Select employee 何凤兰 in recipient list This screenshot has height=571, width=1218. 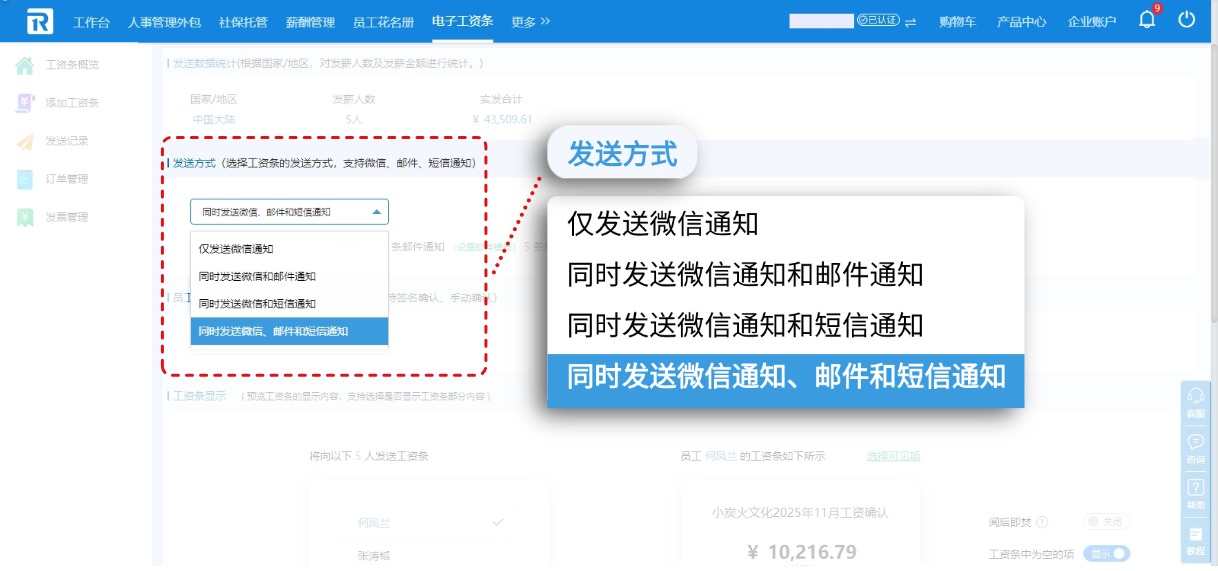pyautogui.click(x=375, y=522)
